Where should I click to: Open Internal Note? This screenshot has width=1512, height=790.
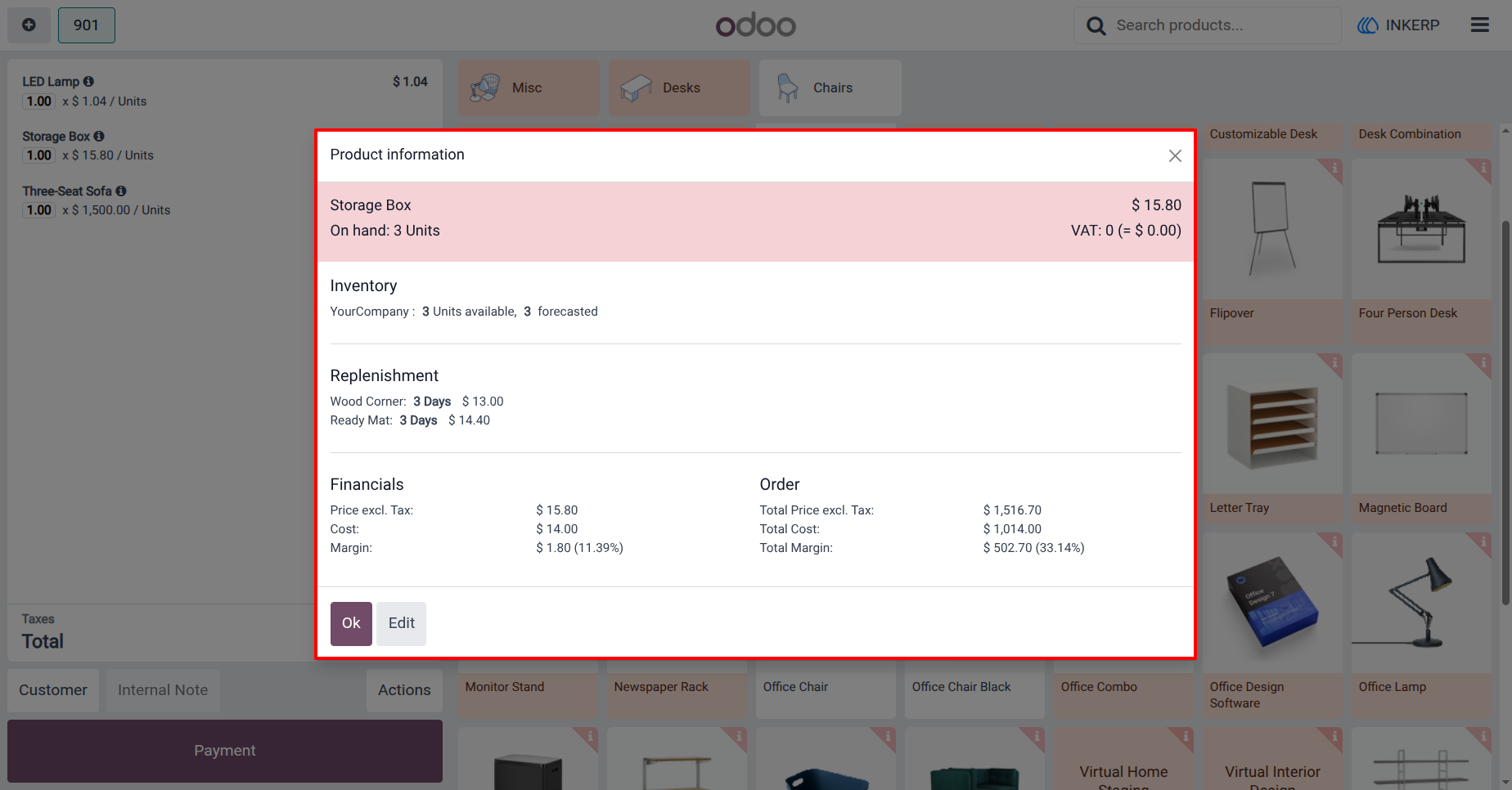163,690
